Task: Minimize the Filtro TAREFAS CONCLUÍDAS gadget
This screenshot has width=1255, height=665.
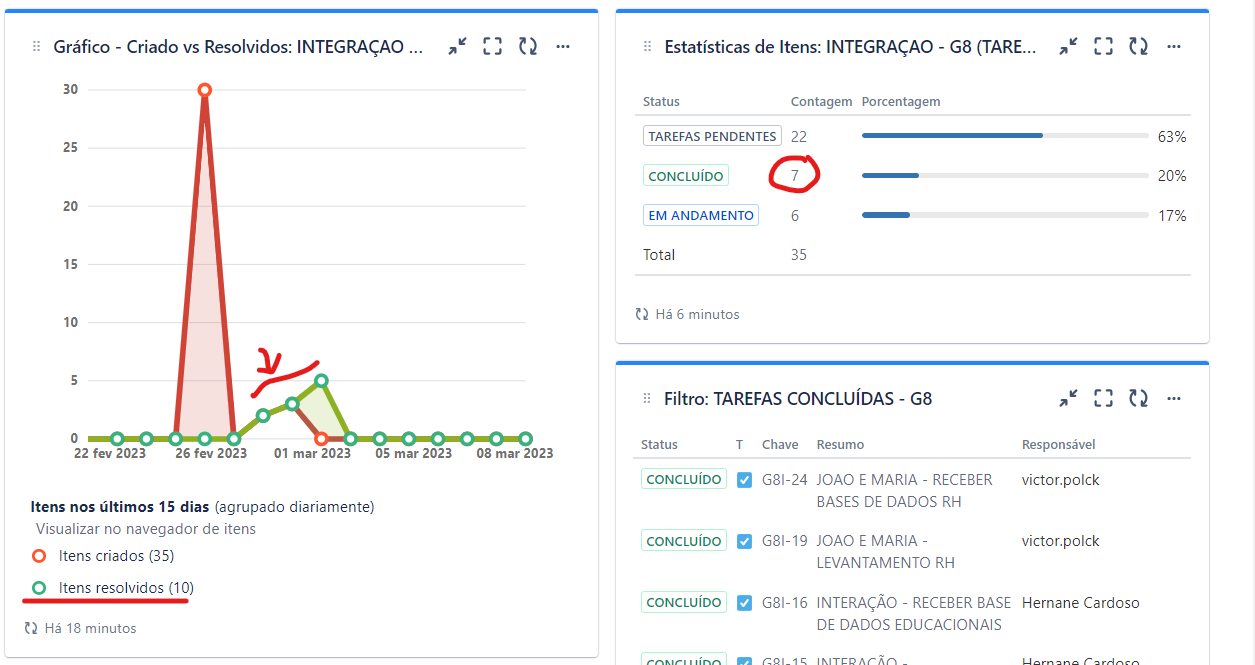Action: click(x=1068, y=398)
